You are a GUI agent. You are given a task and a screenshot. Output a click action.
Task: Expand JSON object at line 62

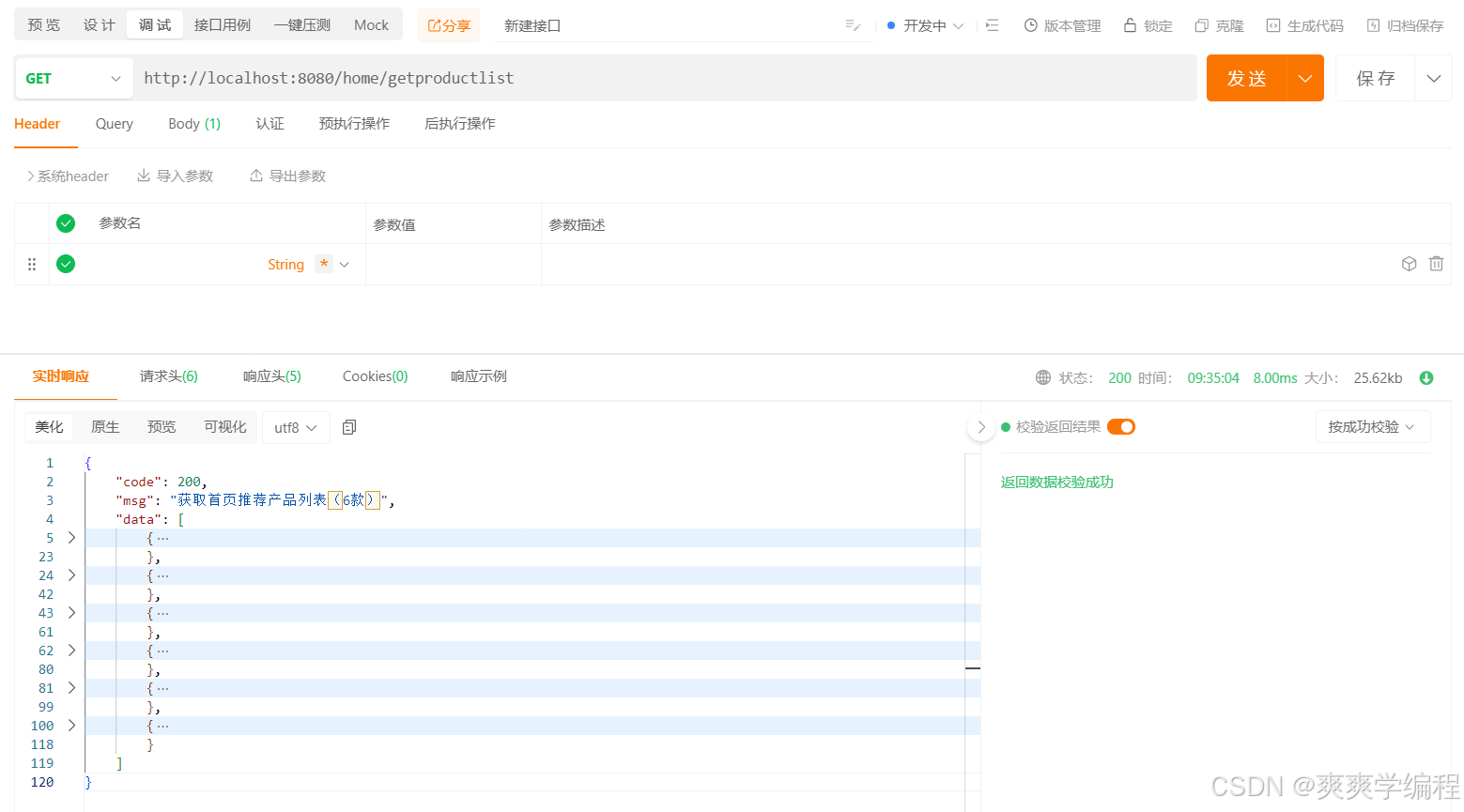pos(71,651)
